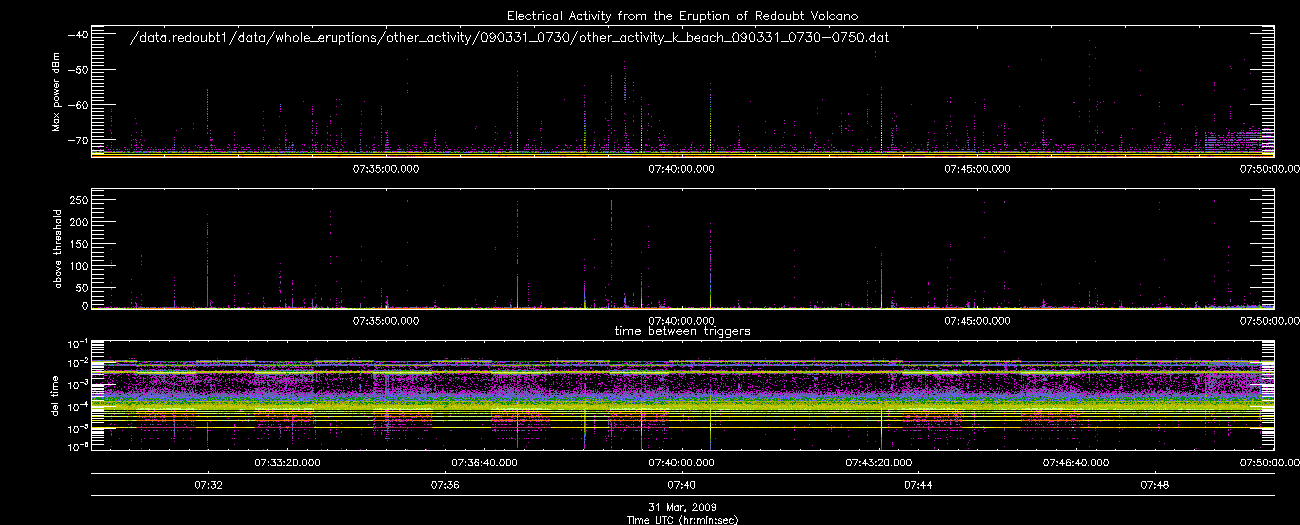1300x525 pixels.
Task: Click the plot title about Redoubt Volcano
Action: click(682, 15)
